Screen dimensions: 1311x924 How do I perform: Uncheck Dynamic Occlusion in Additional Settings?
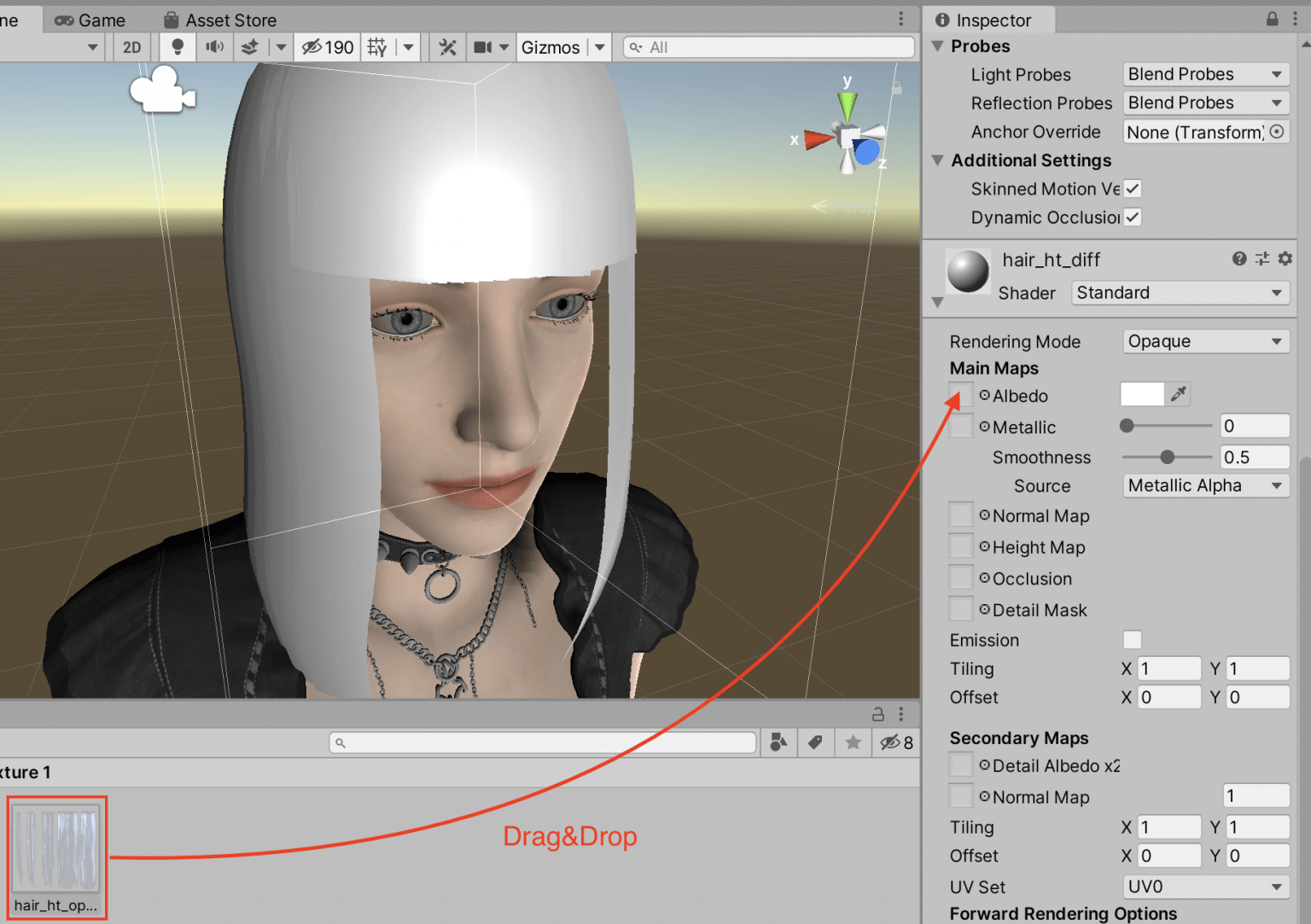[x=1133, y=218]
